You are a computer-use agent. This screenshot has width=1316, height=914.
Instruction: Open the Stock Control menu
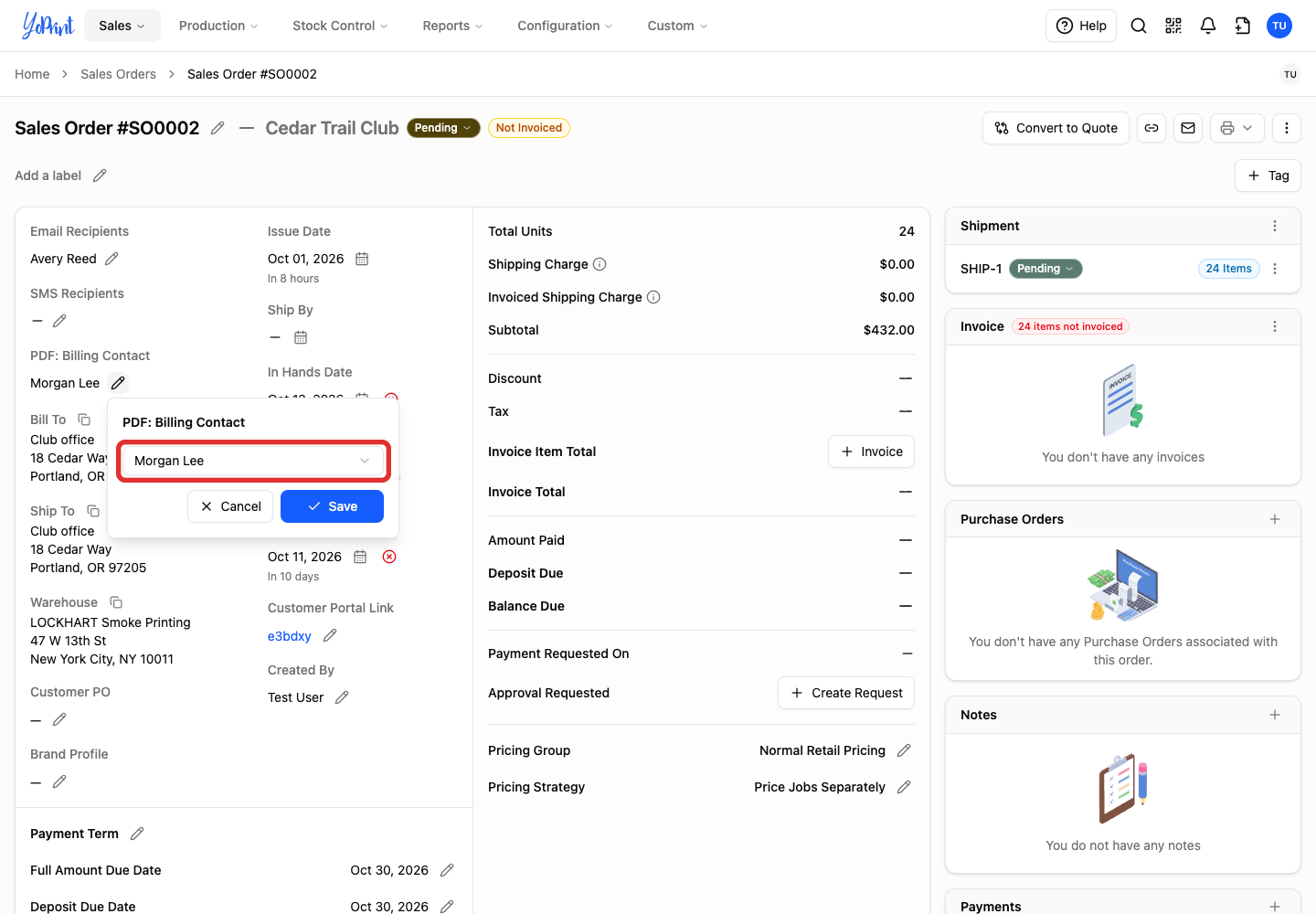(x=340, y=26)
